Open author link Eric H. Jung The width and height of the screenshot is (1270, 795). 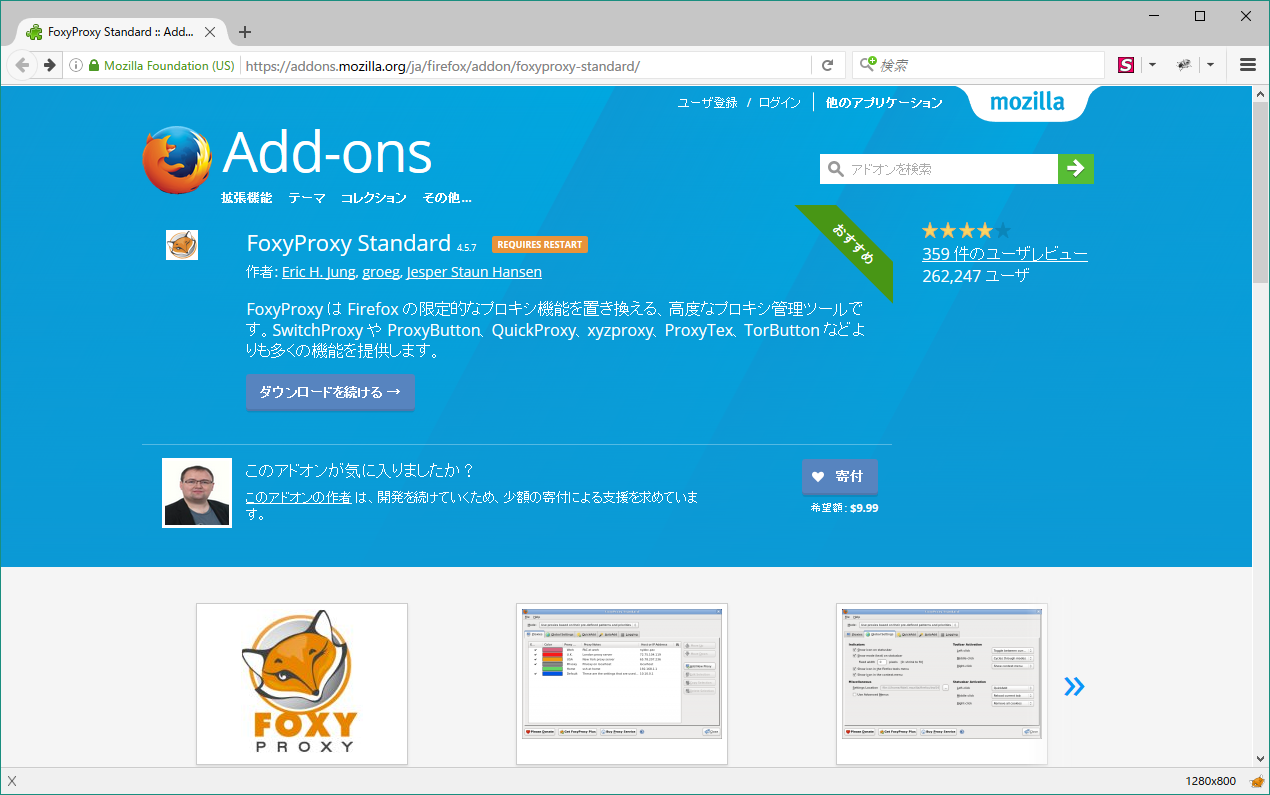click(319, 272)
